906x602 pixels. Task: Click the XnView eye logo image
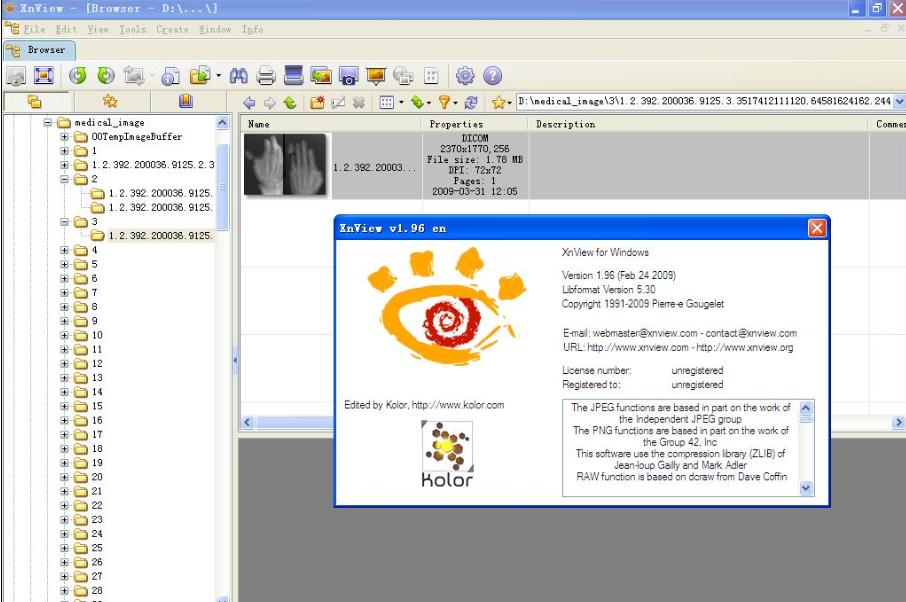(x=447, y=306)
